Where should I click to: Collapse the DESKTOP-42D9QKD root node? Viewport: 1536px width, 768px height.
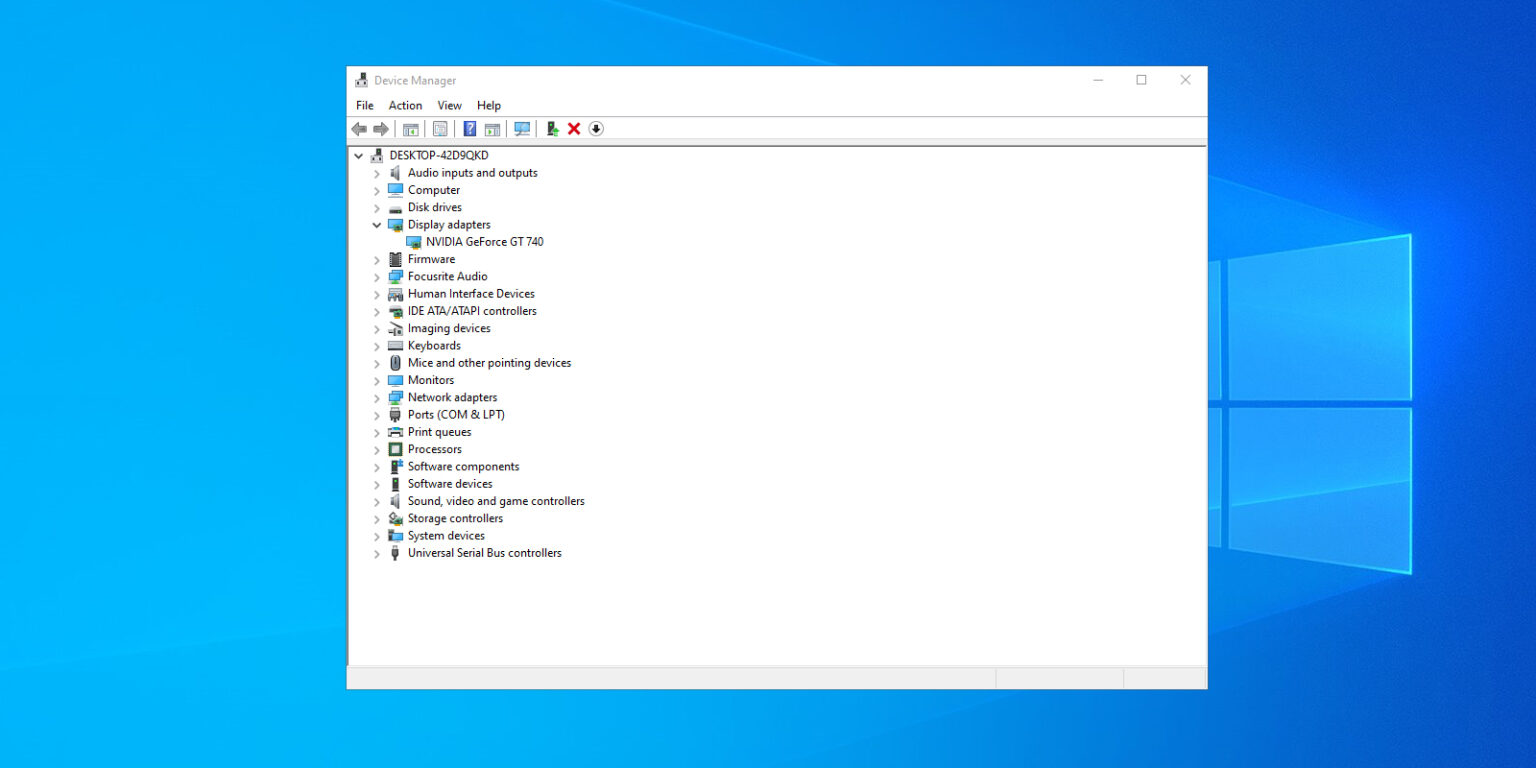359,156
